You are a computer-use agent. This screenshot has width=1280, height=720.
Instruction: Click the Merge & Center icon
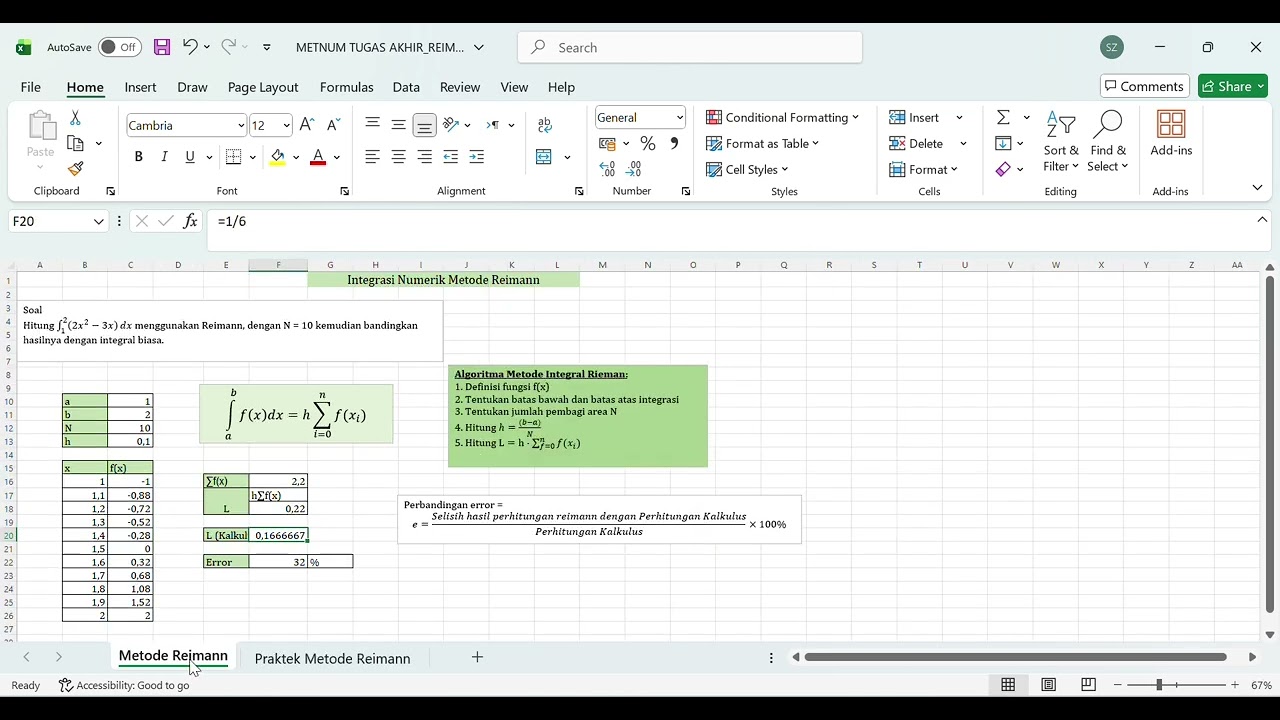pyautogui.click(x=544, y=157)
